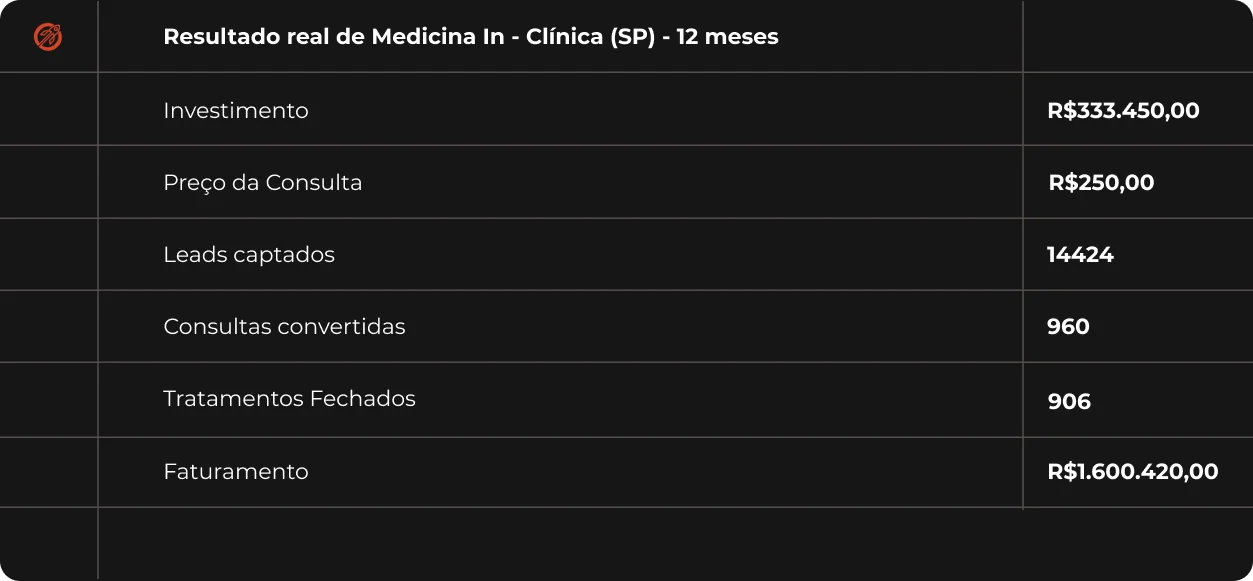This screenshot has height=581, width=1253.
Task: Click the Leads captados label
Action: pyautogui.click(x=249, y=255)
